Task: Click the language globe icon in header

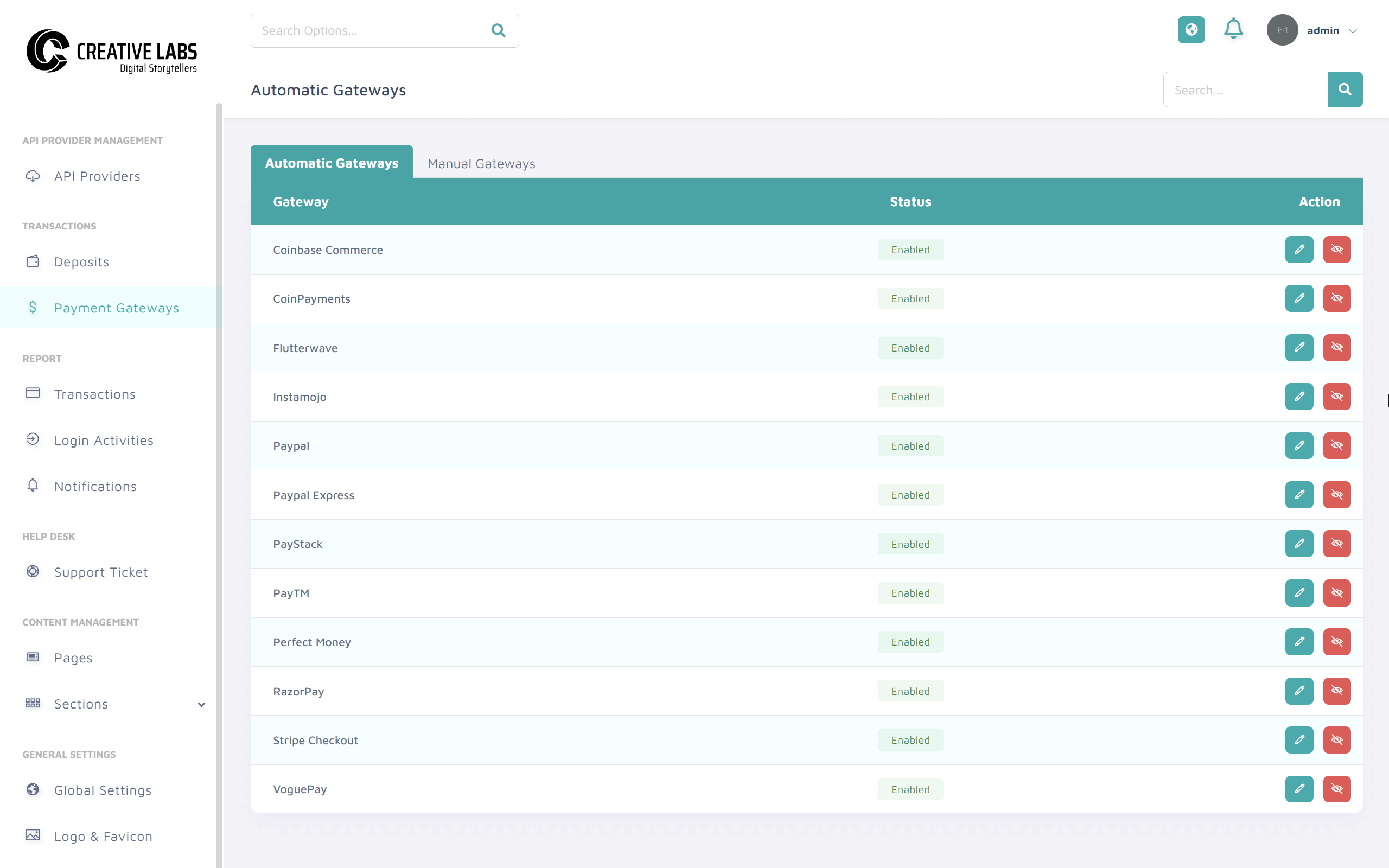Action: [1191, 30]
